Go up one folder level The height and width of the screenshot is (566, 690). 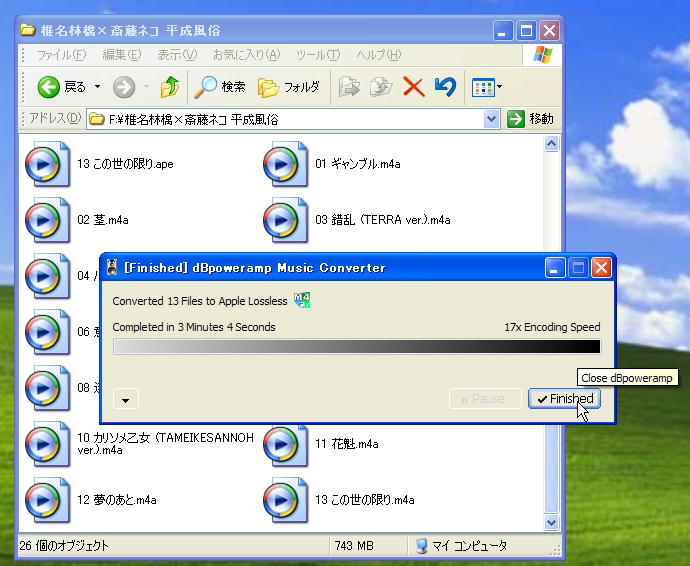(x=169, y=87)
